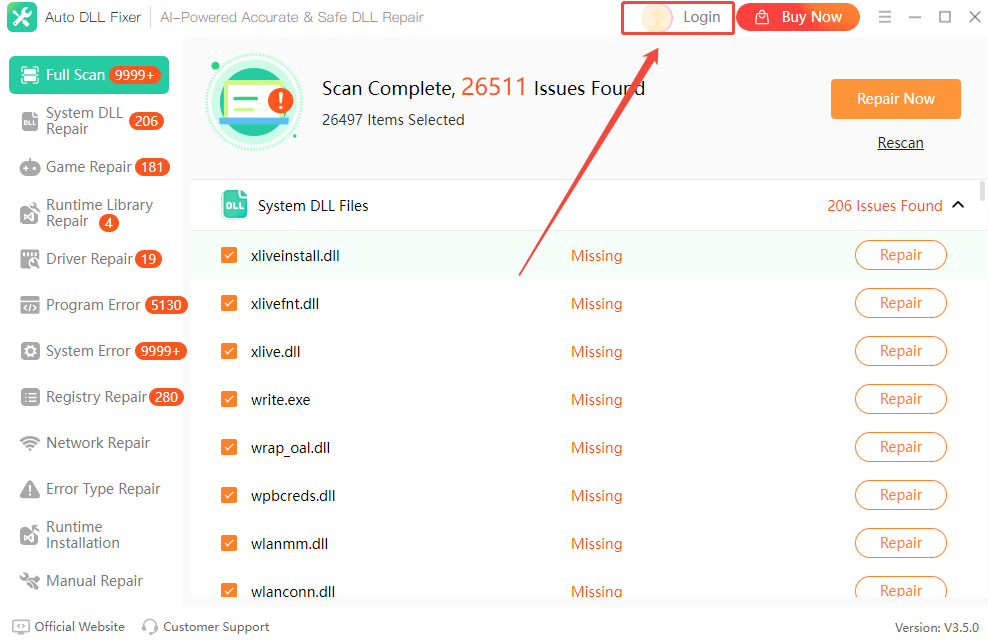The image size is (988, 641).
Task: Switch to the Driver Repair tab
Action: (x=89, y=260)
